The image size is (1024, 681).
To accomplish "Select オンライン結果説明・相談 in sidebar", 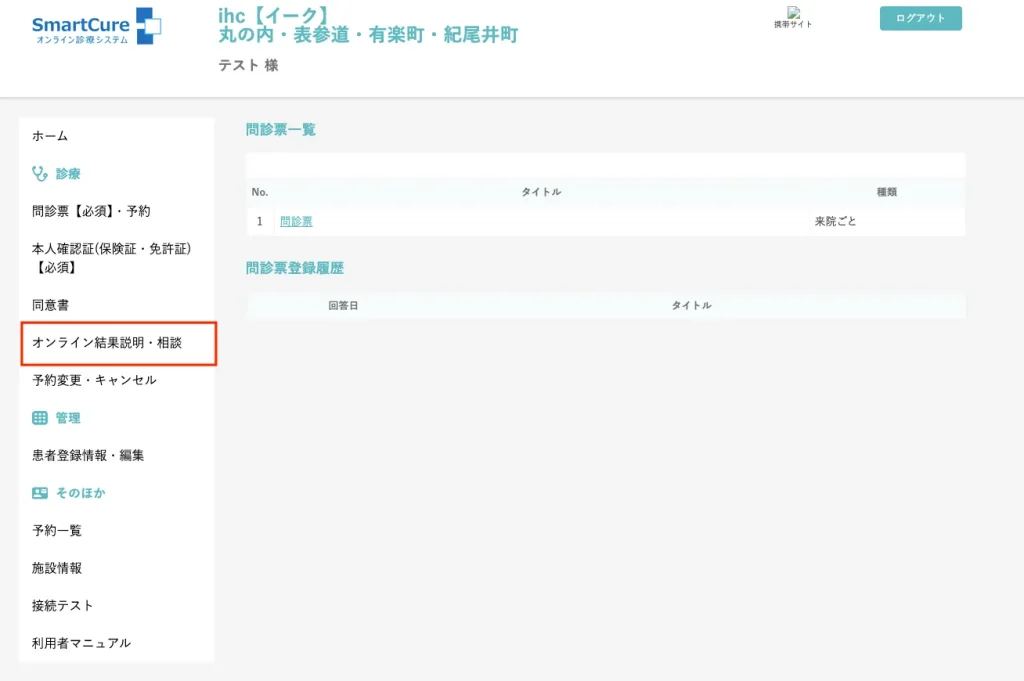I will (107, 343).
